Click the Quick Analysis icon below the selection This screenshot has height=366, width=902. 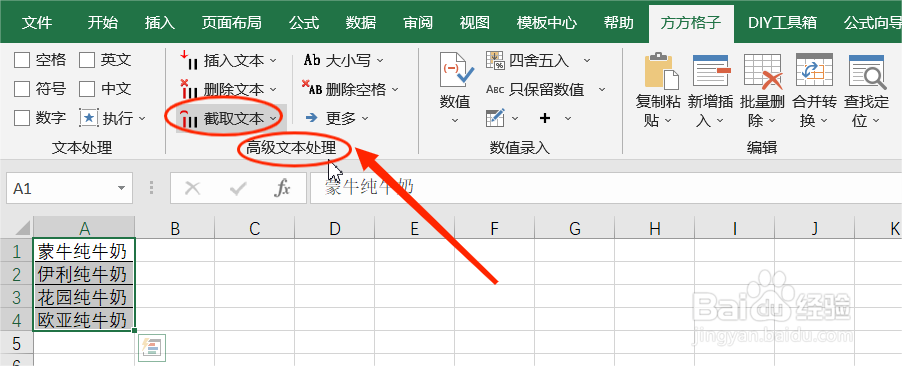[x=152, y=348]
